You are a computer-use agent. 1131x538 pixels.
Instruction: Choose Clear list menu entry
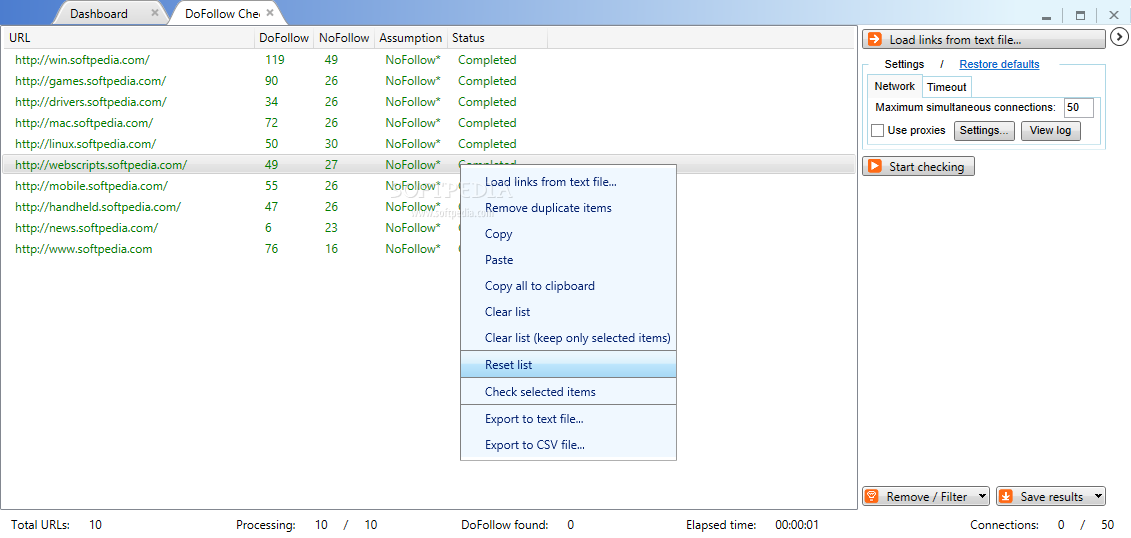[568, 312]
